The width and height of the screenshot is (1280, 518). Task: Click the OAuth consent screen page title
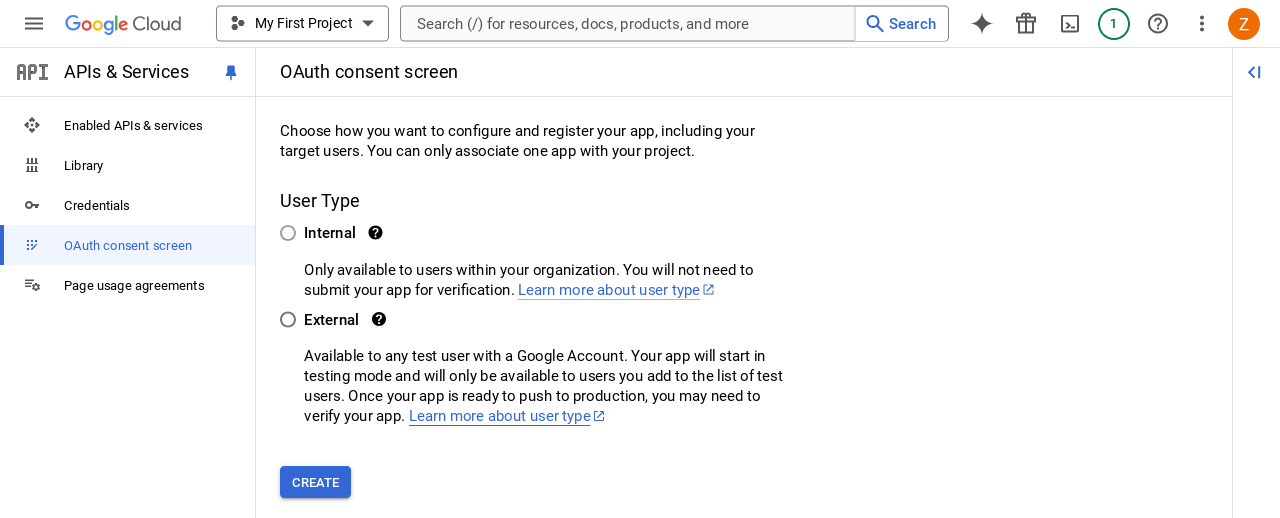point(369,72)
